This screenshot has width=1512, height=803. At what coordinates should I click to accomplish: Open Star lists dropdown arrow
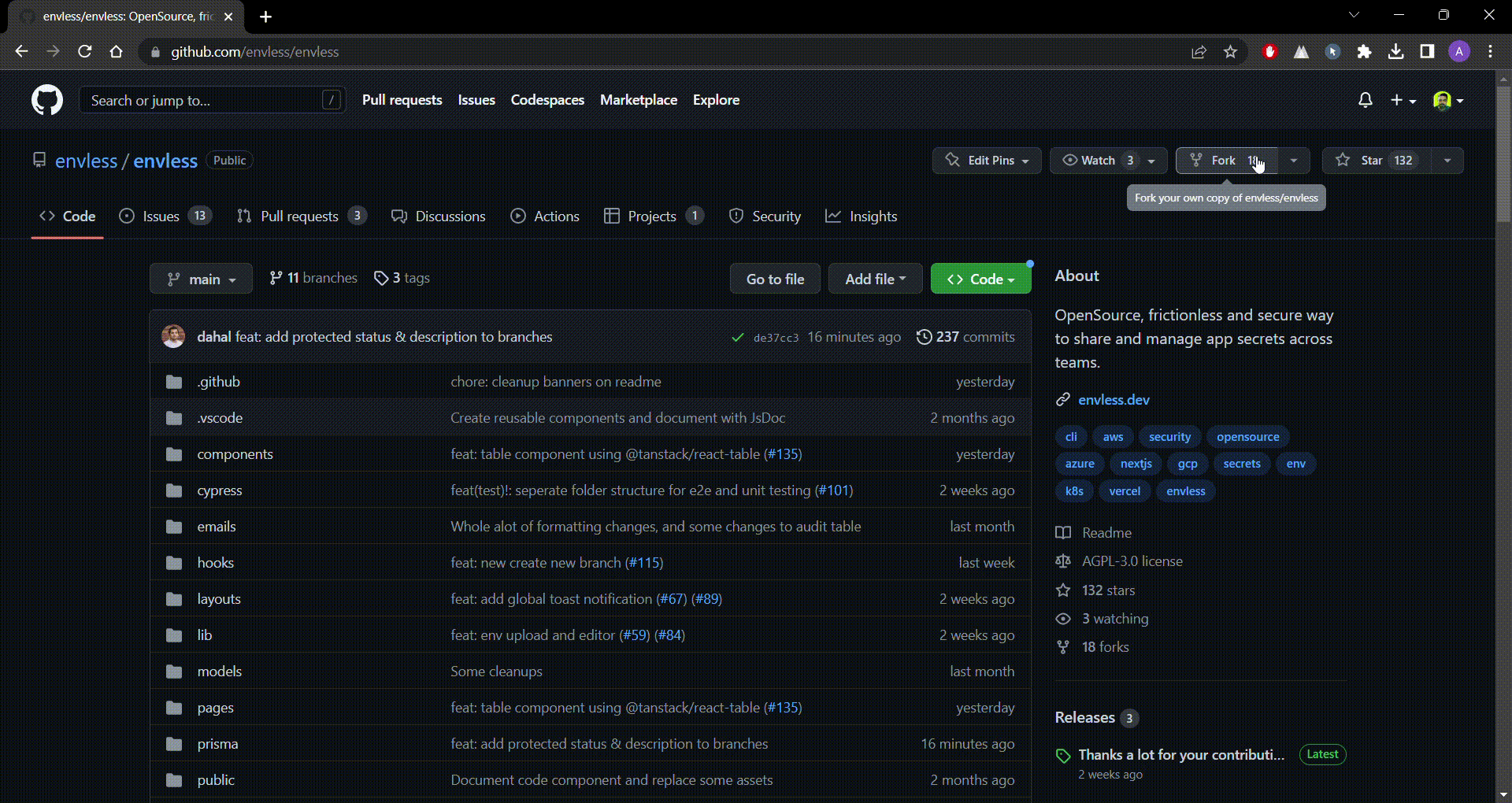point(1447,161)
